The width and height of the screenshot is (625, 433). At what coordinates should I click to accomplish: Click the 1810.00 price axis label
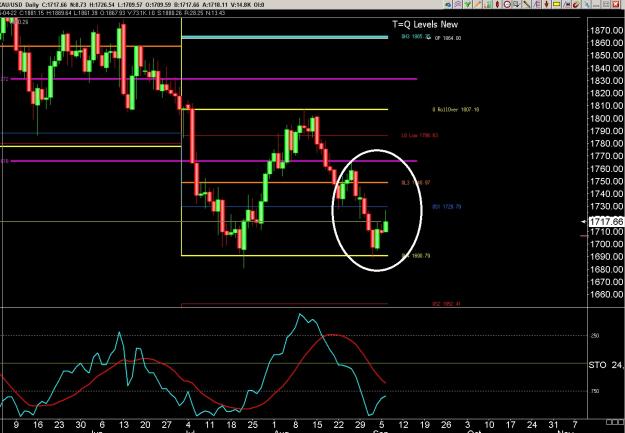coord(606,106)
